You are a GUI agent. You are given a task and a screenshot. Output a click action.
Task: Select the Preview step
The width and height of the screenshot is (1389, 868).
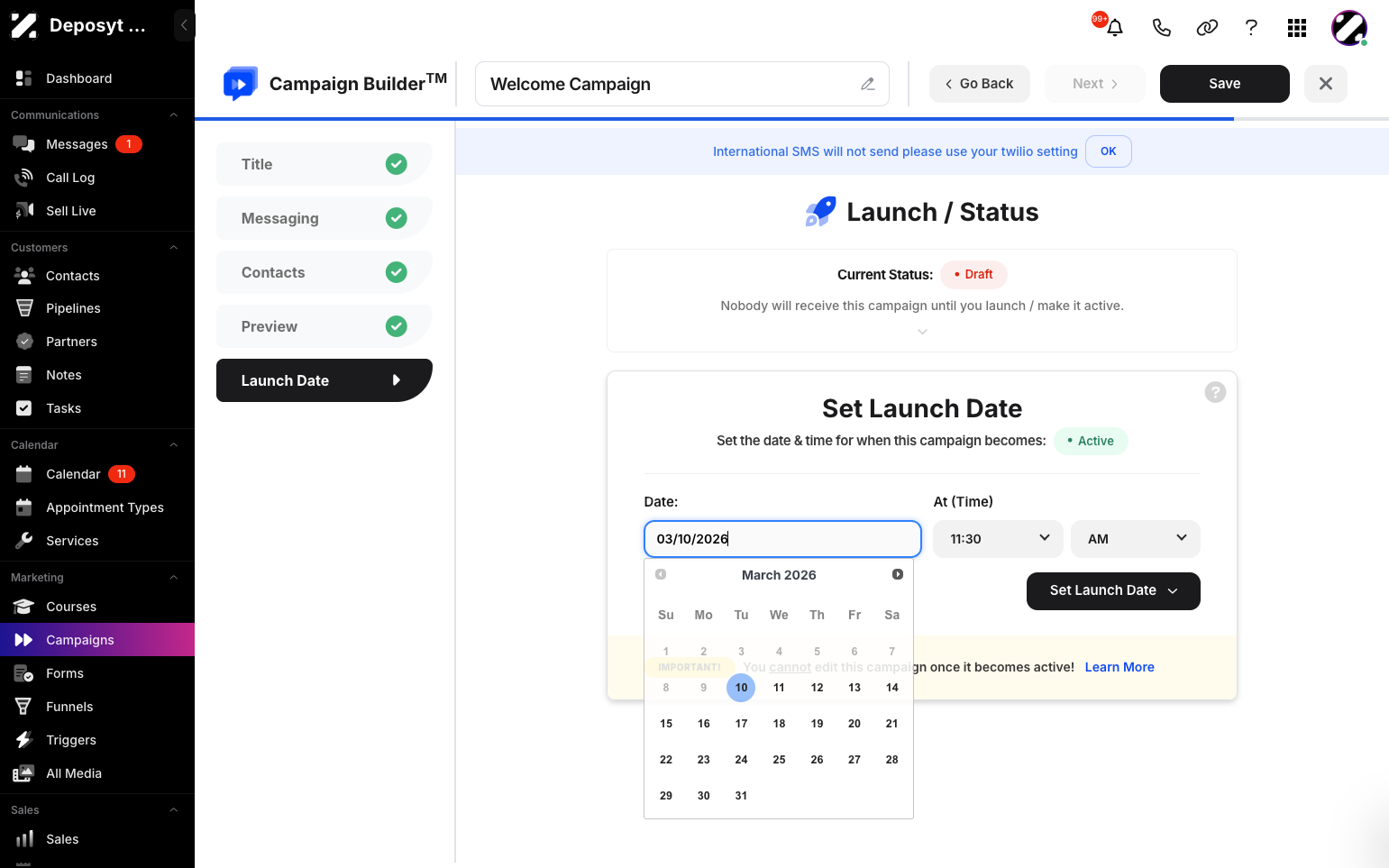324,326
